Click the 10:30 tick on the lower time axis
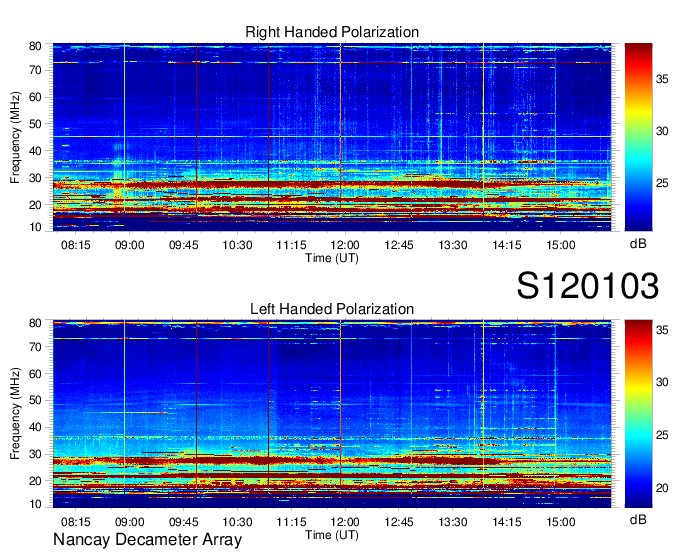The height and width of the screenshot is (552, 680). click(x=237, y=522)
